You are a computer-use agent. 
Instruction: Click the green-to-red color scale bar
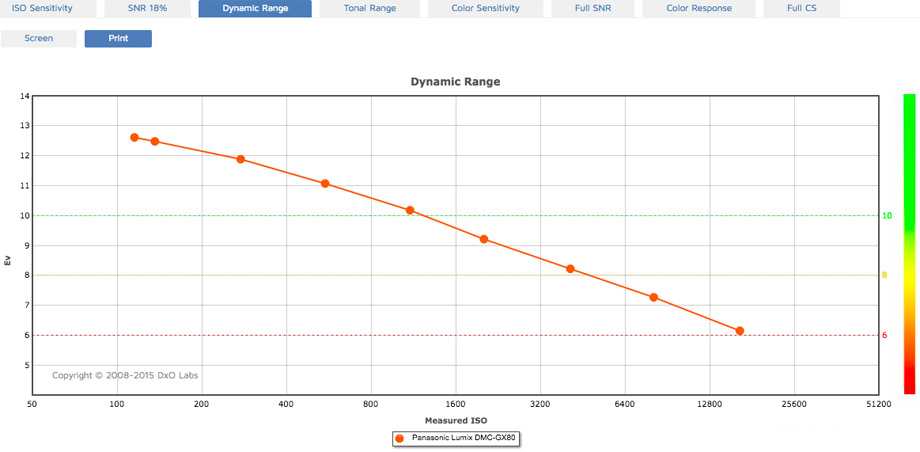click(x=909, y=243)
